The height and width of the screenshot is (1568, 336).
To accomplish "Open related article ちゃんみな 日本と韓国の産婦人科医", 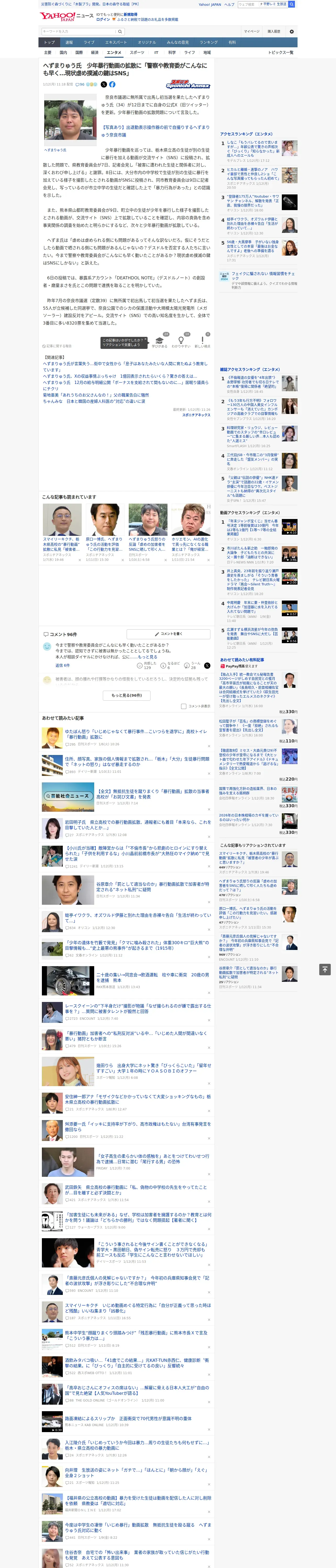I will pos(94,401).
